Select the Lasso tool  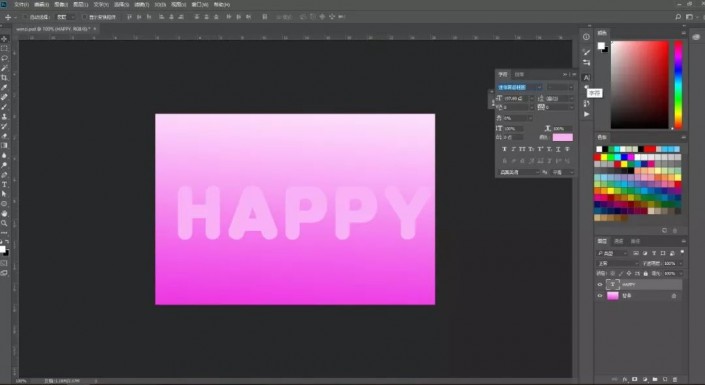[4, 58]
